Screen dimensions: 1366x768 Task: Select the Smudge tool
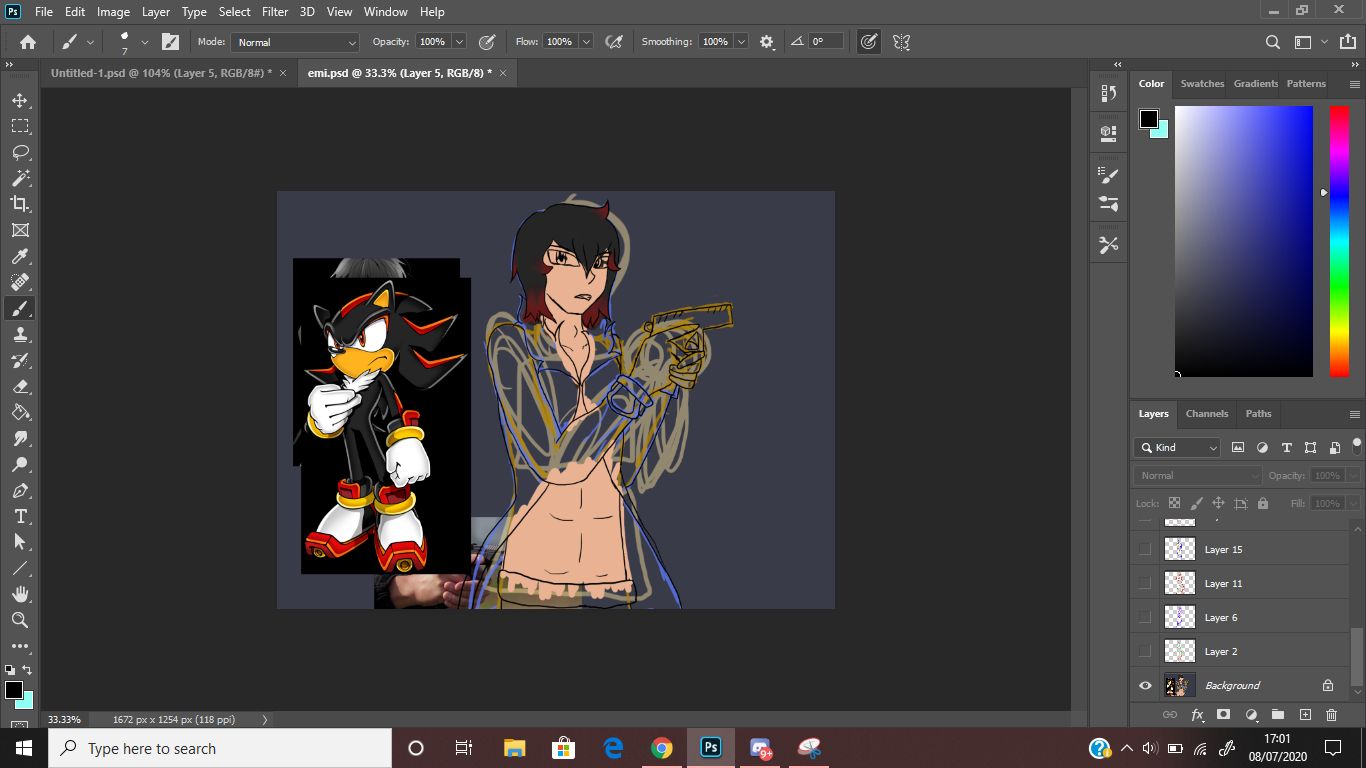click(19, 438)
